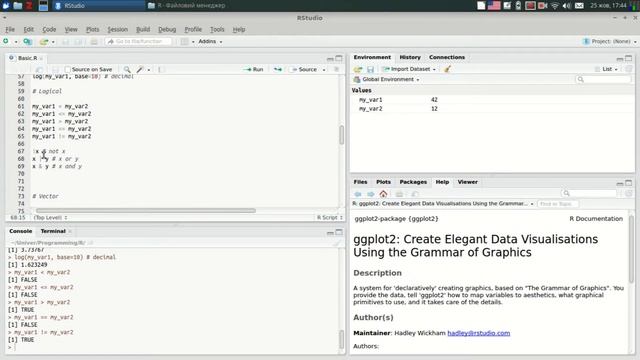
Task: Click the file manager window button in taskbar
Action: pos(186,6)
